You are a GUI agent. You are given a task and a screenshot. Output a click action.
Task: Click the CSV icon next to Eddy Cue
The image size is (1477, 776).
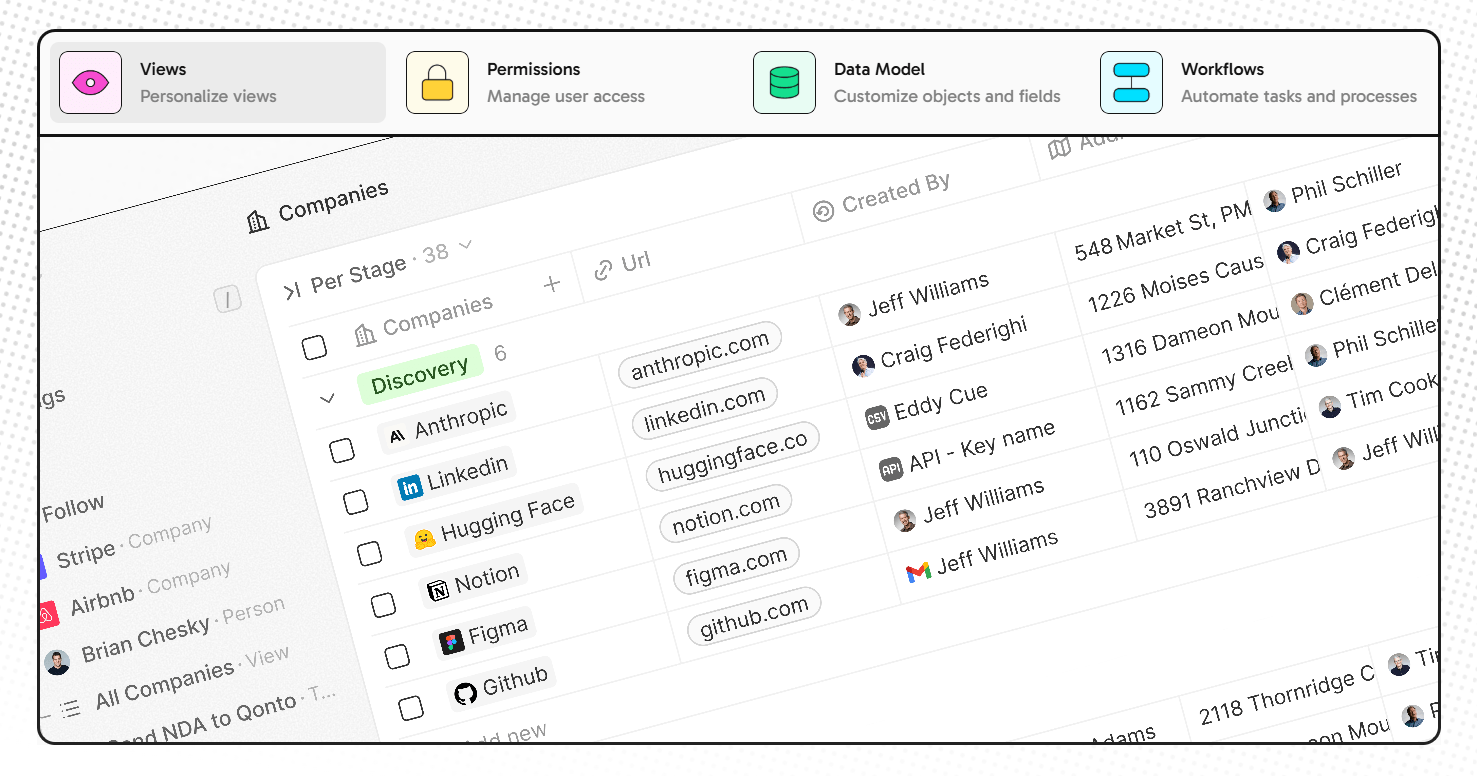[x=877, y=418]
